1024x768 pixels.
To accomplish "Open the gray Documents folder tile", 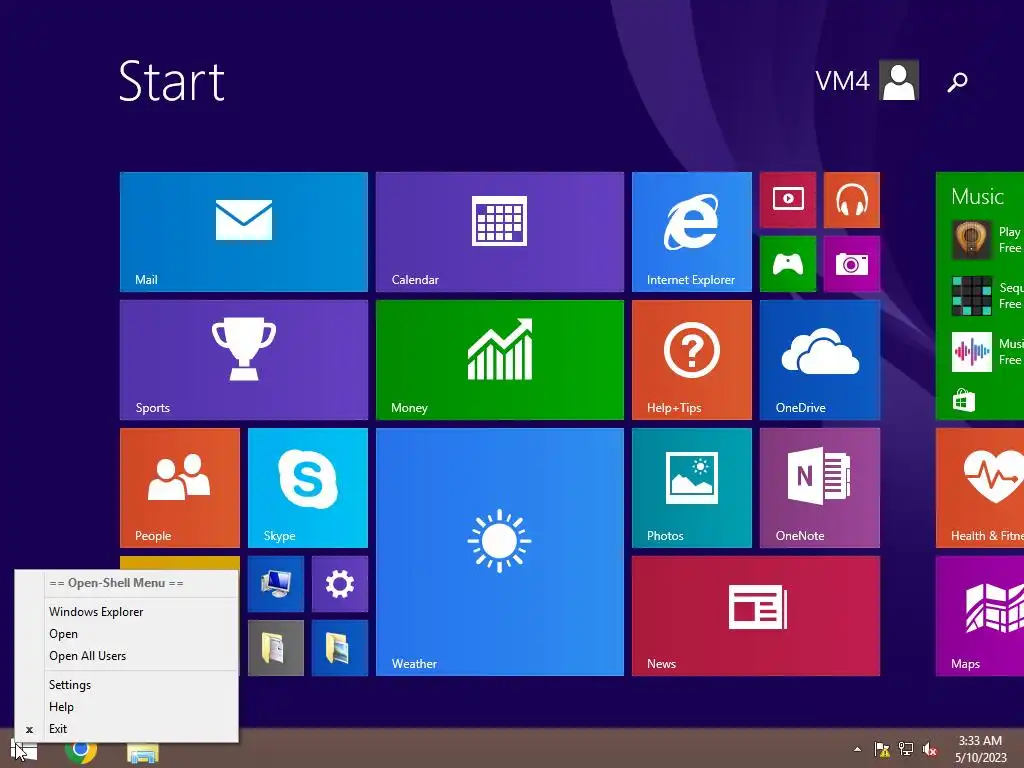I will pos(276,648).
